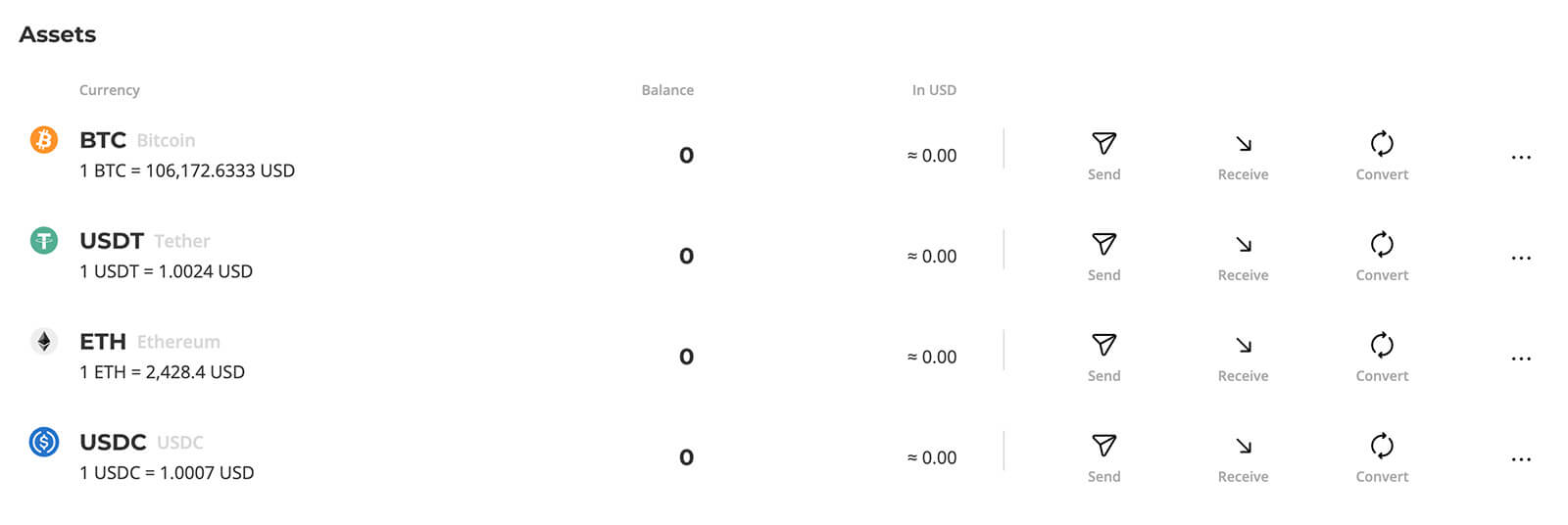Open Convert for the BTC row
Image resolution: width=1568 pixels, height=525 pixels.
1382,144
